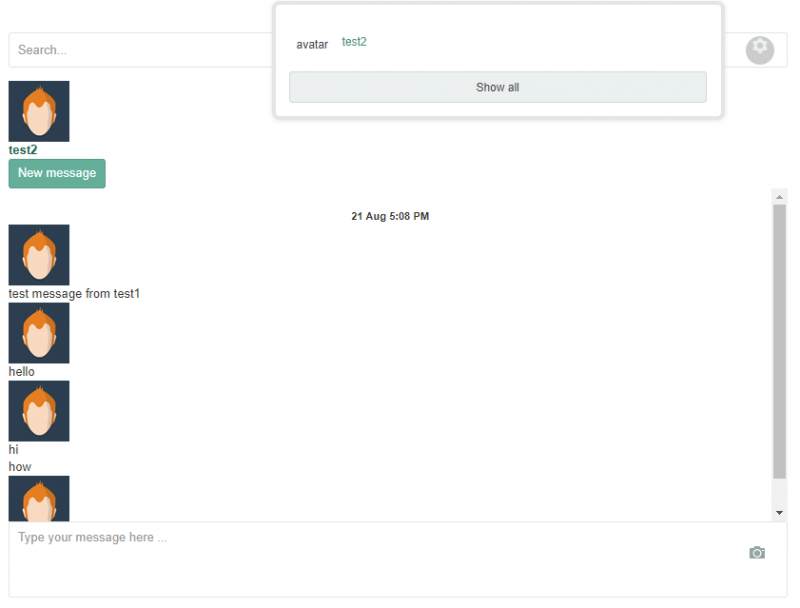The width and height of the screenshot is (800, 608).
Task: Click avatar above the 'hi' message
Action: (39, 411)
